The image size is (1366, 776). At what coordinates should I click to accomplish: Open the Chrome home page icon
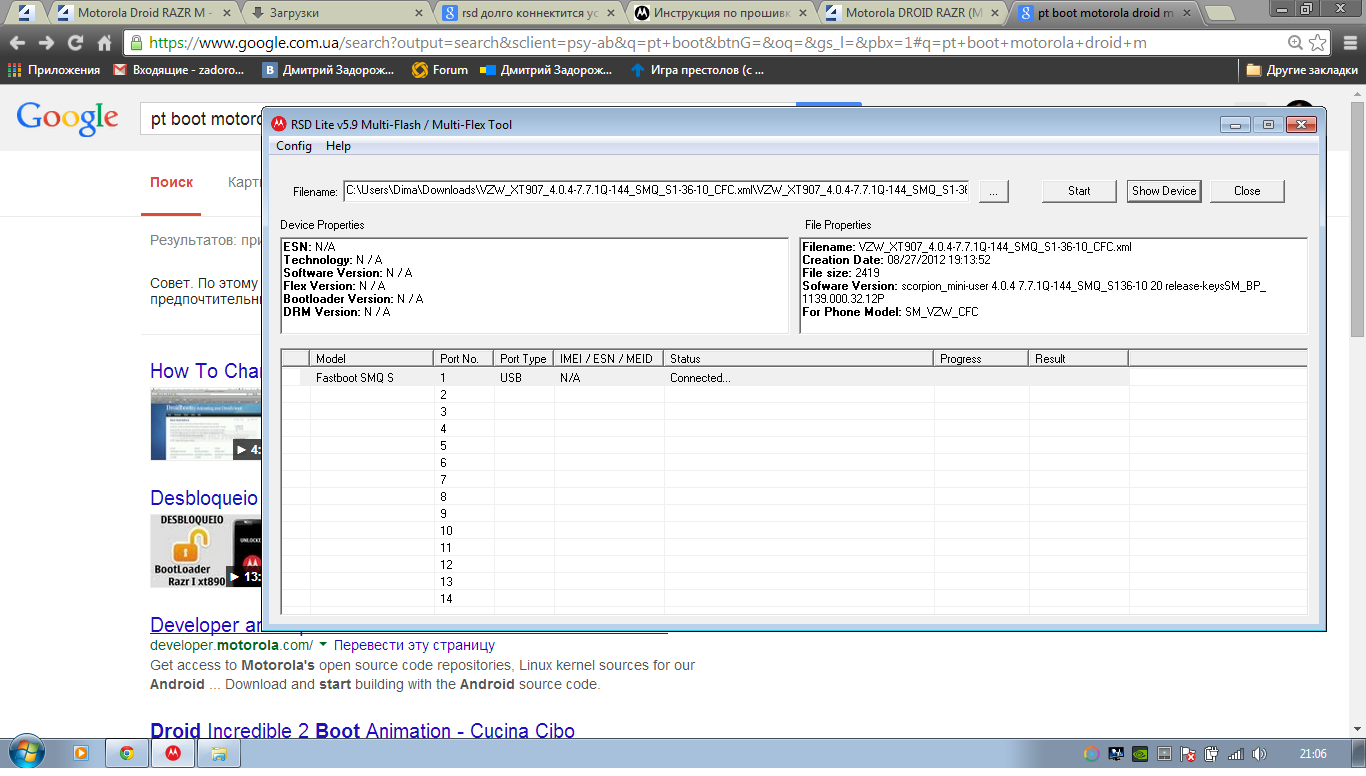coord(104,43)
